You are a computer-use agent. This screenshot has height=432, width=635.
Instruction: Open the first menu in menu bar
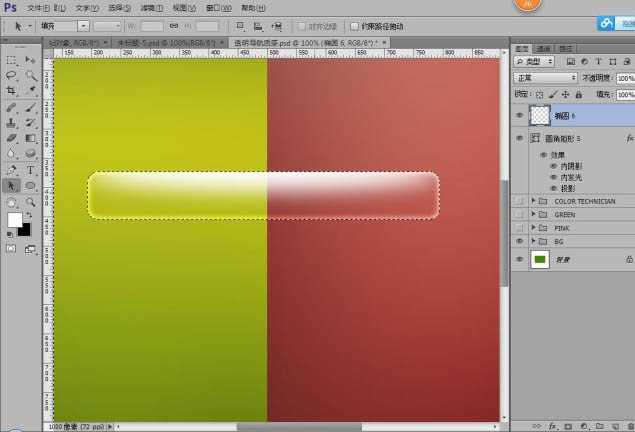(x=38, y=8)
